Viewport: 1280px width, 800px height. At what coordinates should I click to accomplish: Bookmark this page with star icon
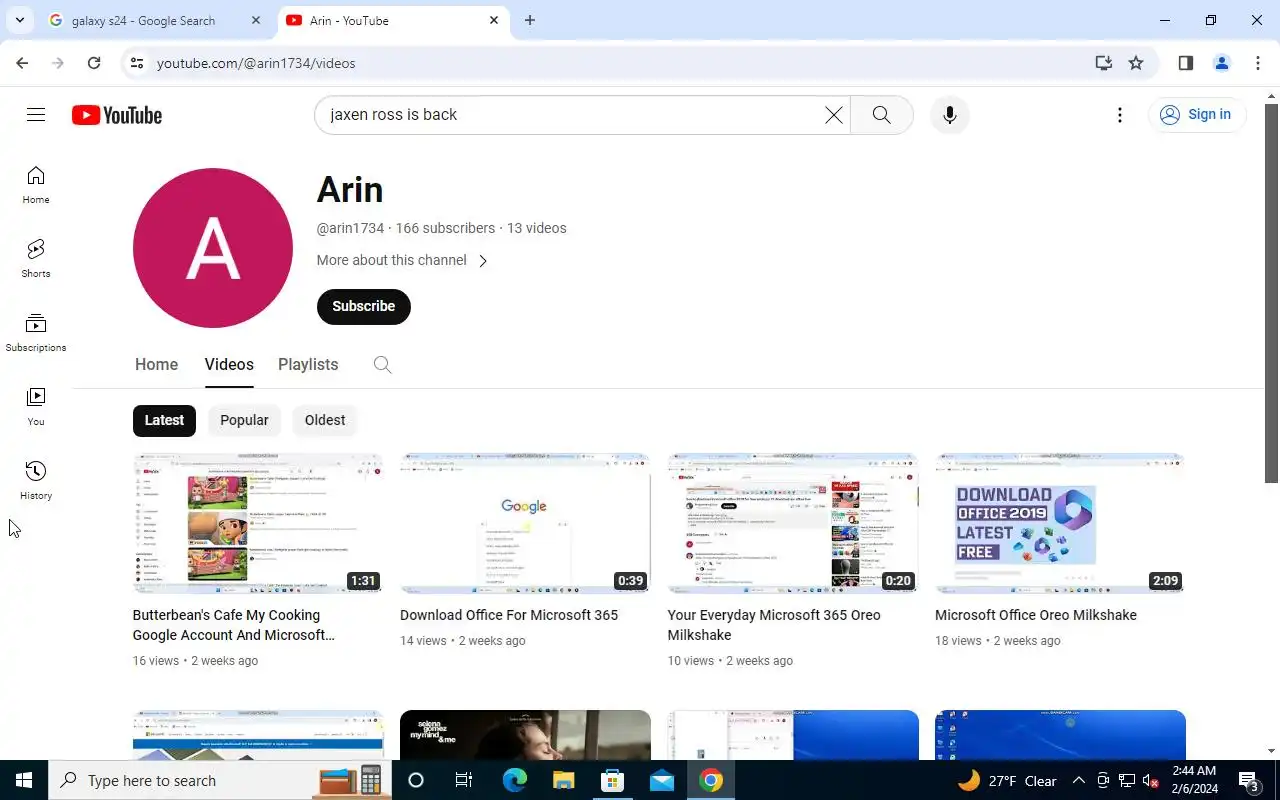point(1136,63)
